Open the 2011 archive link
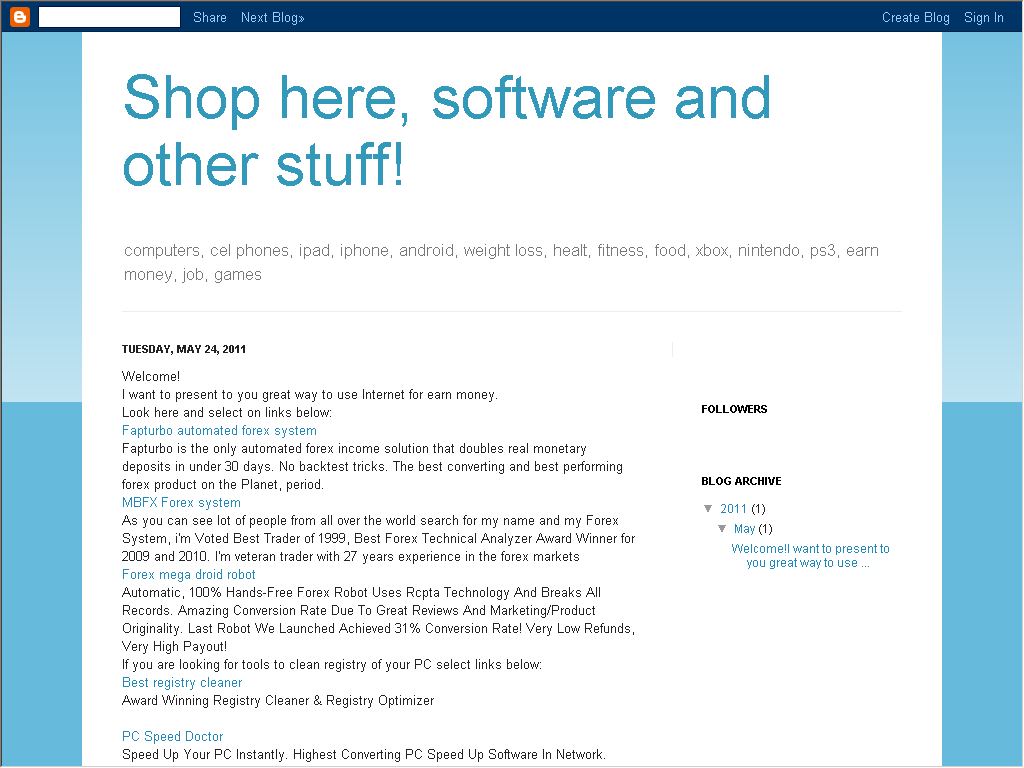Image resolution: width=1024 pixels, height=768 pixels. [x=733, y=508]
